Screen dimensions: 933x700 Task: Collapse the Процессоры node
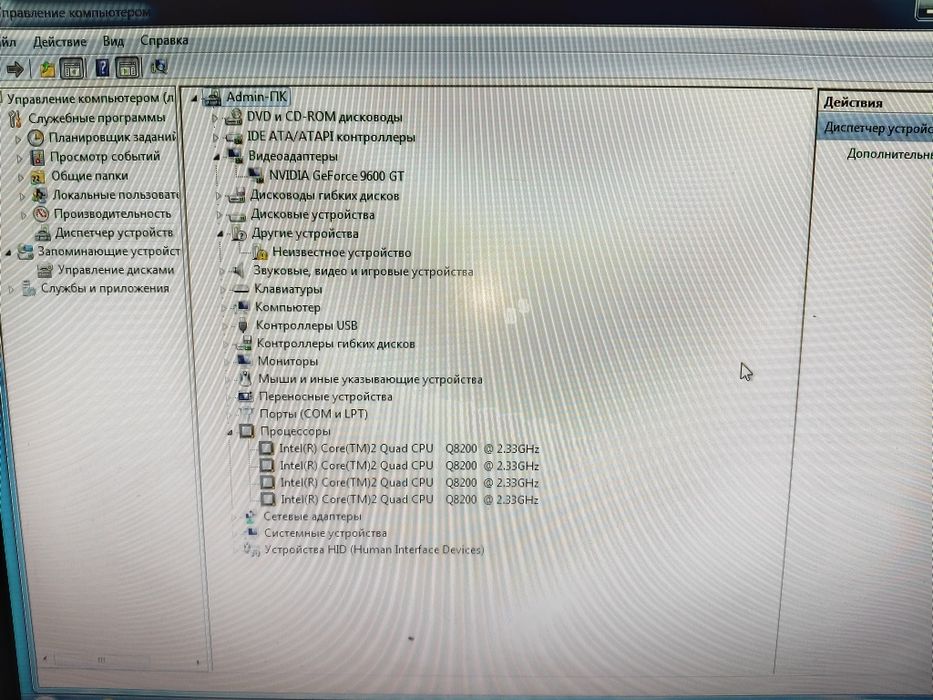(x=230, y=433)
